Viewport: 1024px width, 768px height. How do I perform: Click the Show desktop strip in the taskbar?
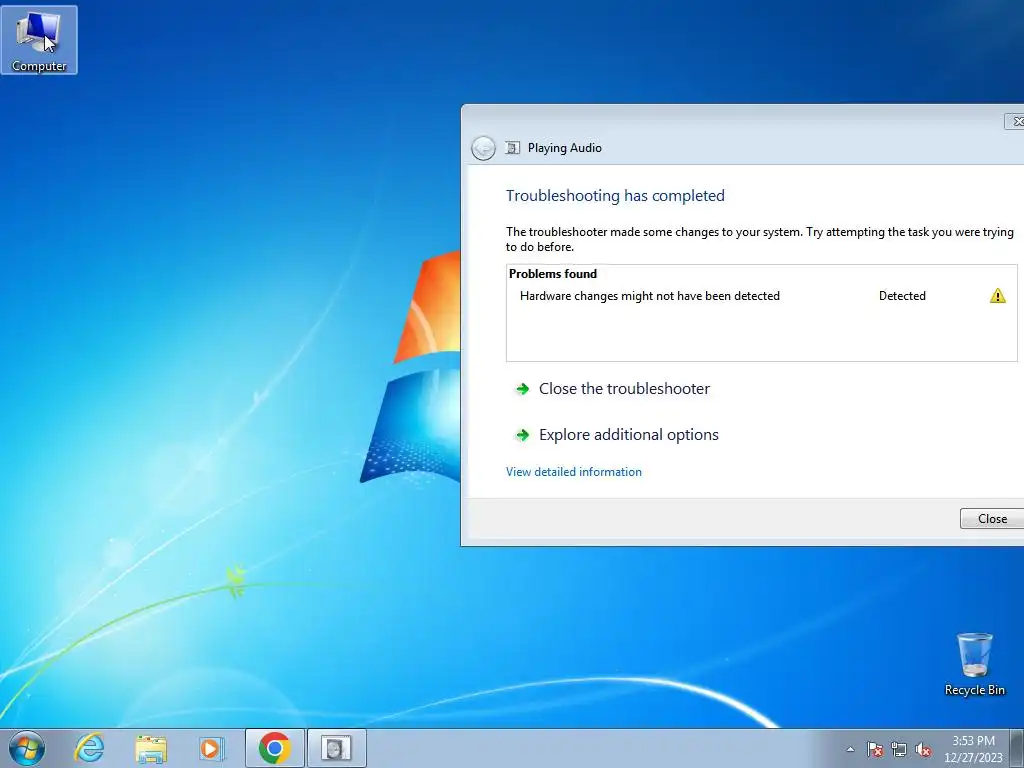[x=1017, y=748]
